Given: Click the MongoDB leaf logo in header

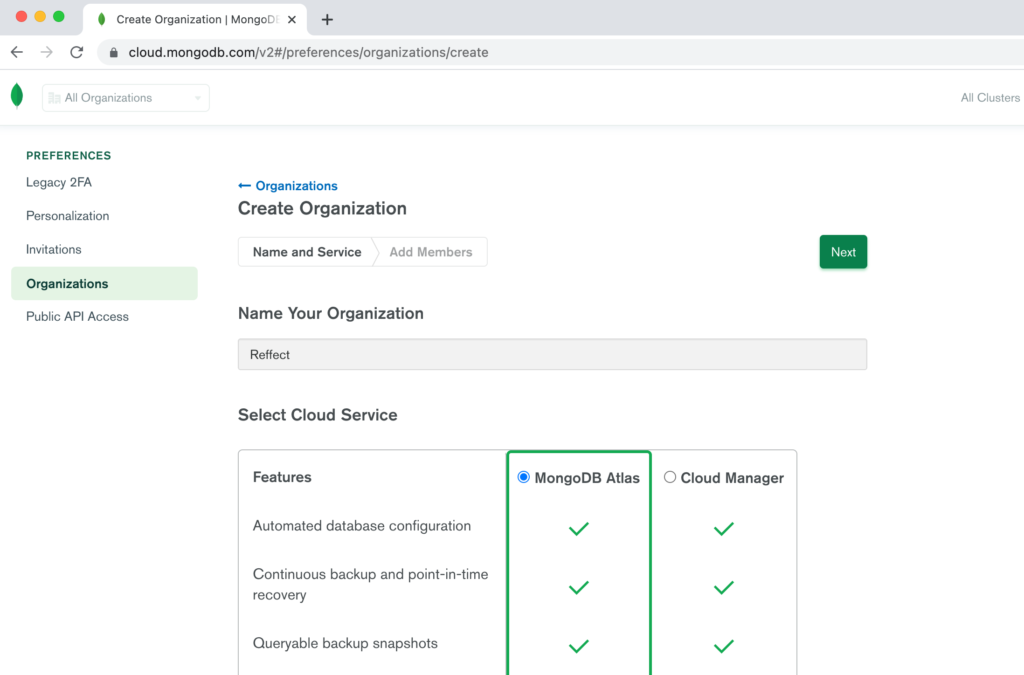Looking at the screenshot, I should pyautogui.click(x=17, y=96).
